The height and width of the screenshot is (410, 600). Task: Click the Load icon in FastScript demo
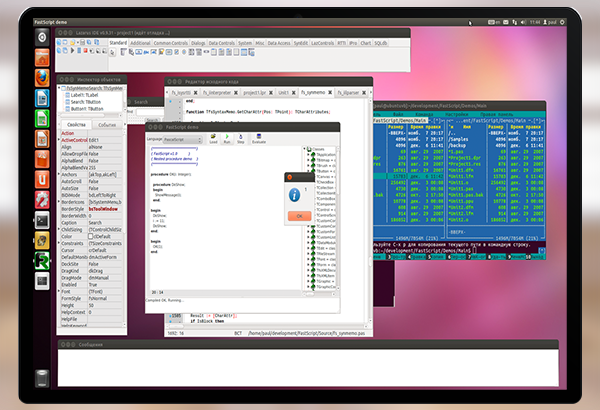[x=212, y=138]
